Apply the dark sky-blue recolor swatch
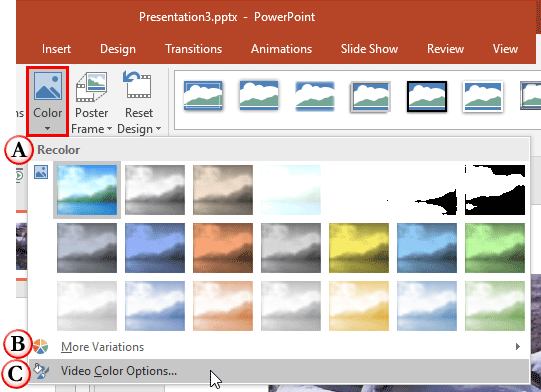The height and width of the screenshot is (392, 541). pos(427,248)
